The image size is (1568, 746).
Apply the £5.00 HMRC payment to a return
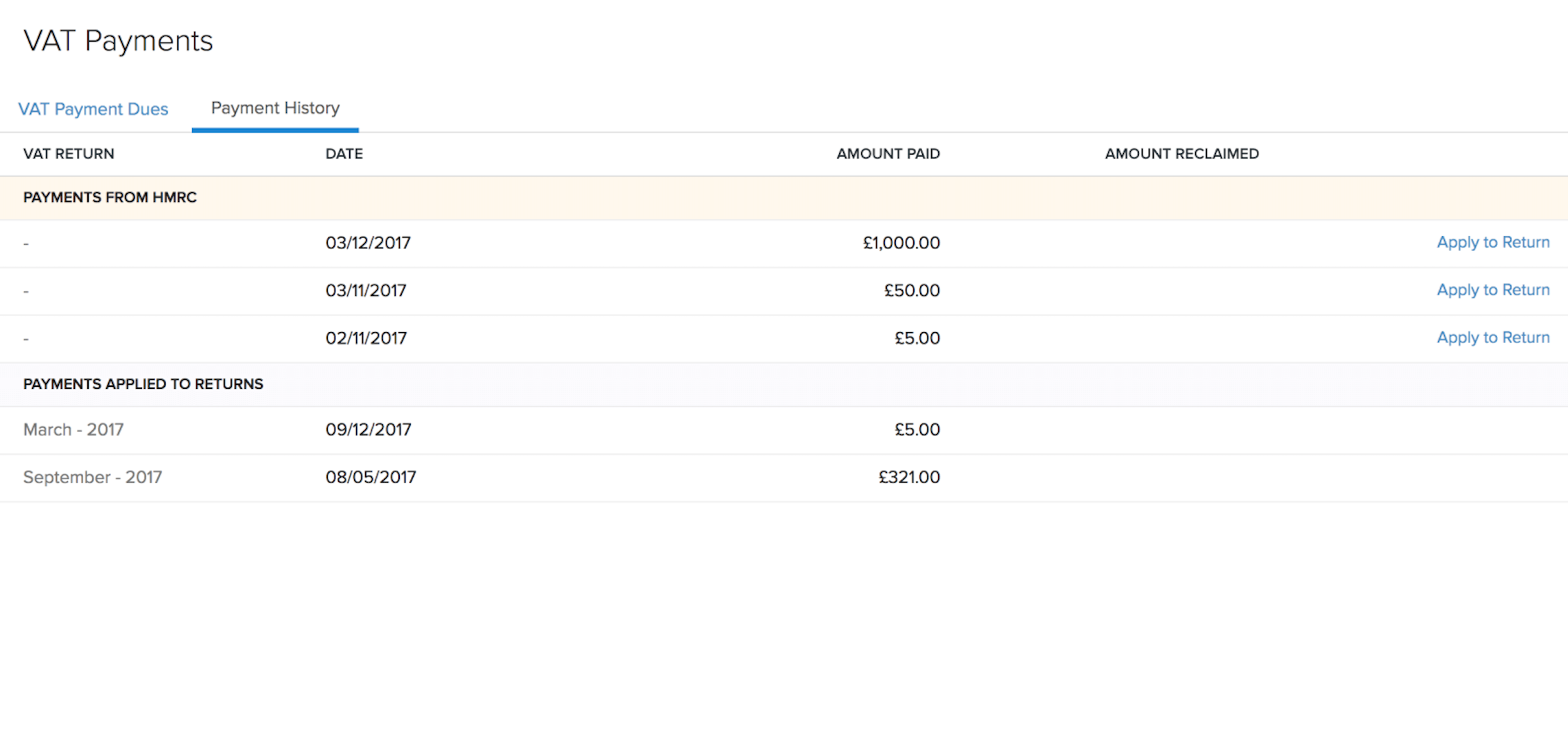point(1493,338)
